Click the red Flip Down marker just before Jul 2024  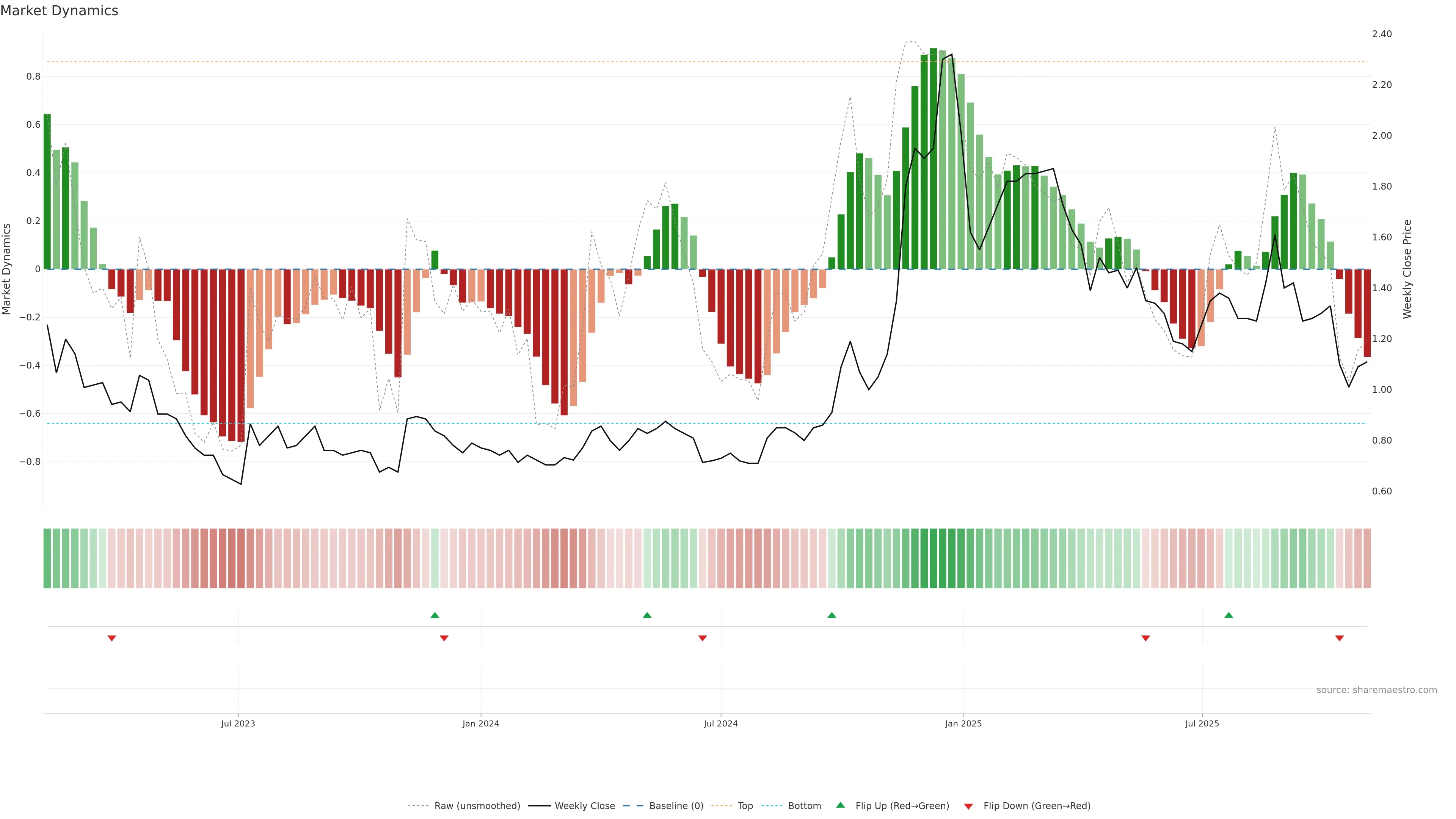[703, 638]
